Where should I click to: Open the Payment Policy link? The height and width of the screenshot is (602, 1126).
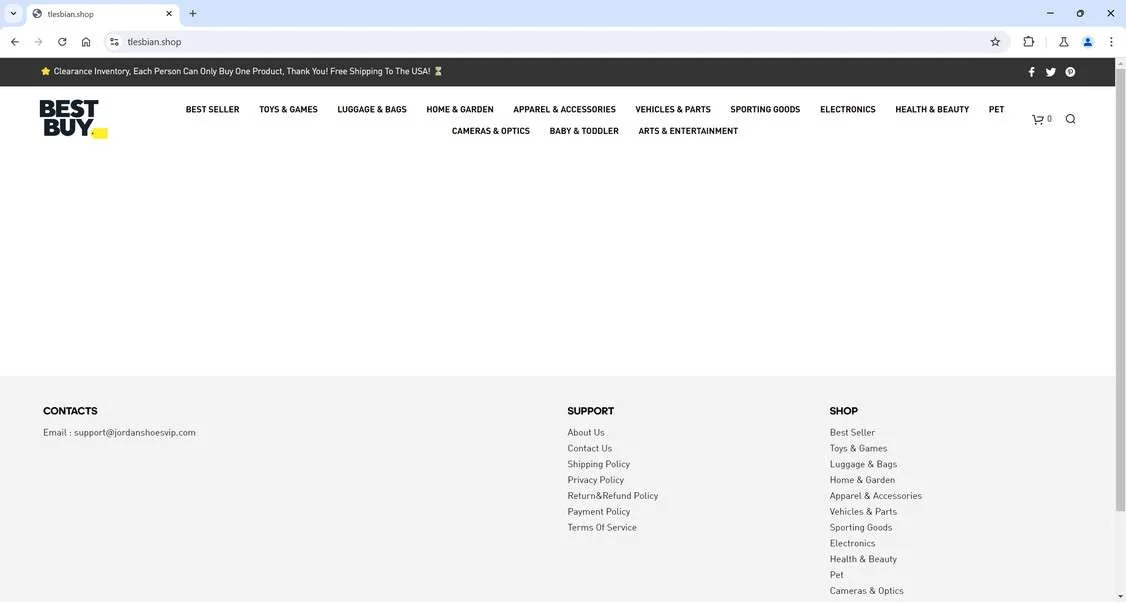point(599,511)
